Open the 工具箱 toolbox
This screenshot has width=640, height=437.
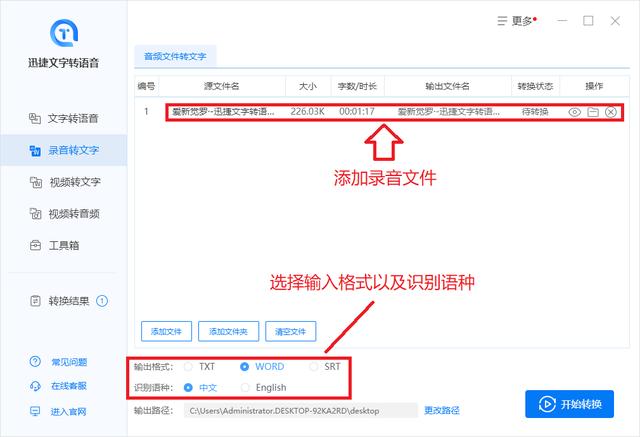pyautogui.click(x=64, y=246)
